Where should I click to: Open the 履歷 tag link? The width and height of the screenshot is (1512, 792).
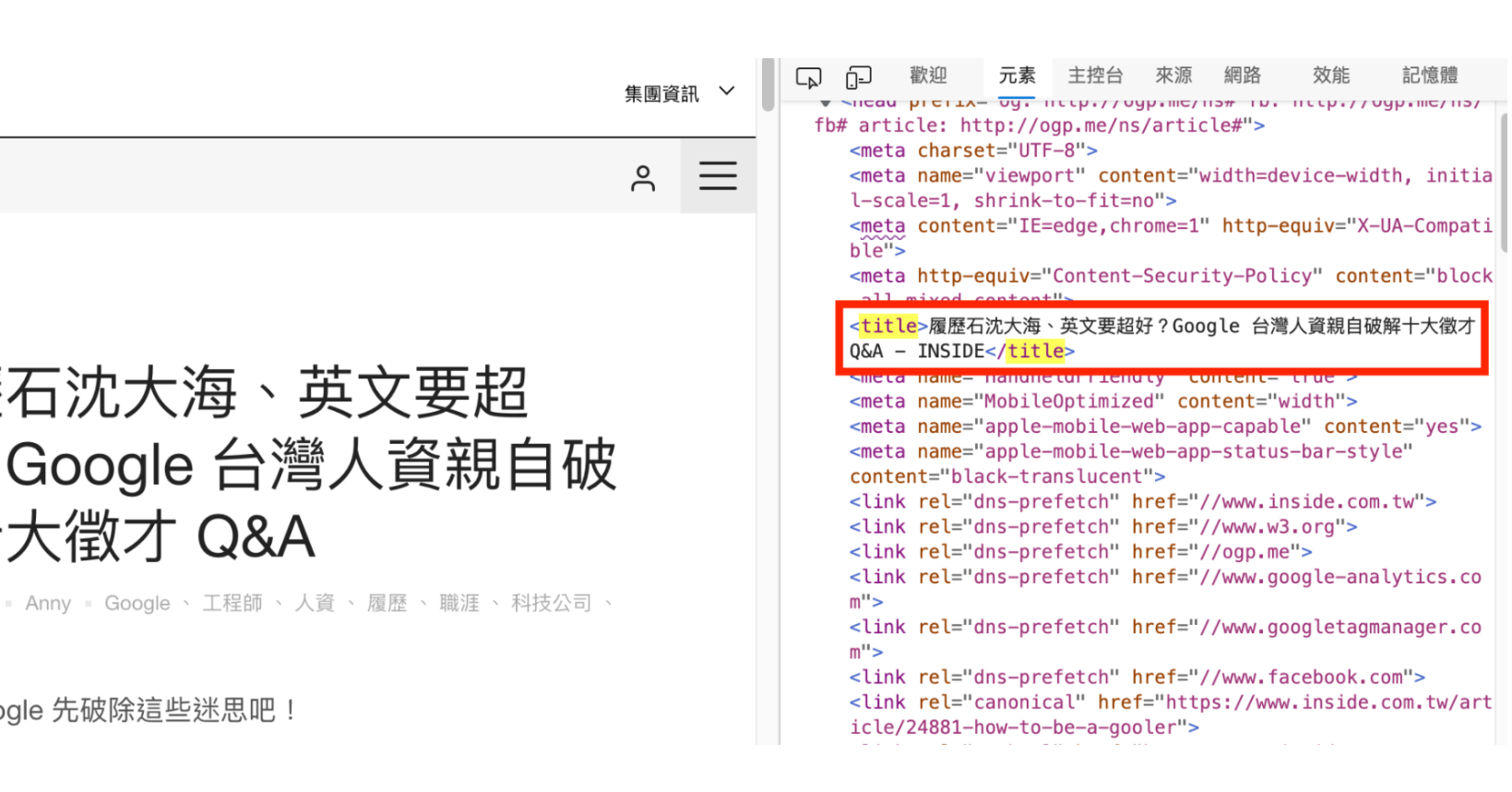(387, 604)
